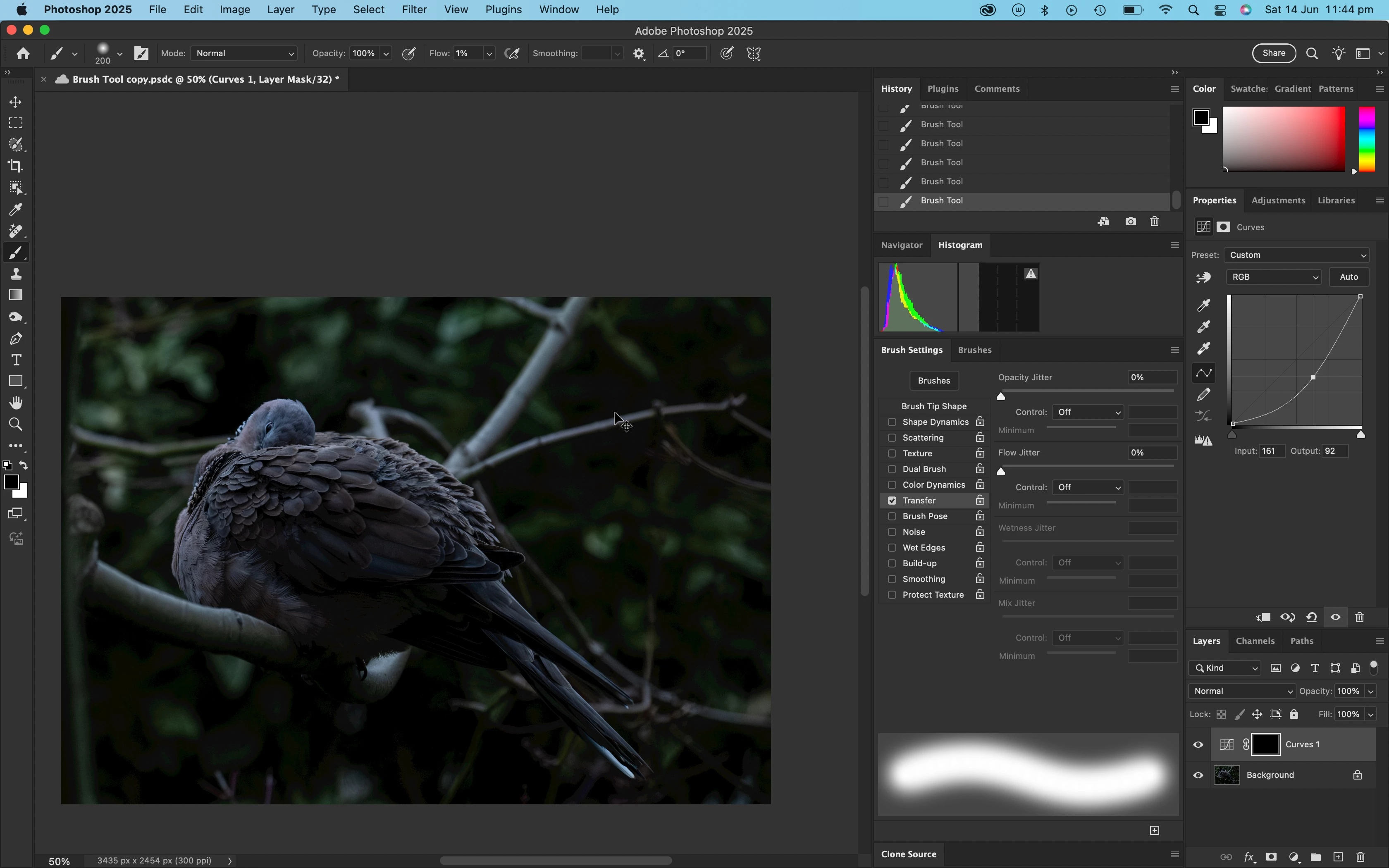Select the Horizontal Type tool
Image resolution: width=1389 pixels, height=868 pixels.
15,360
